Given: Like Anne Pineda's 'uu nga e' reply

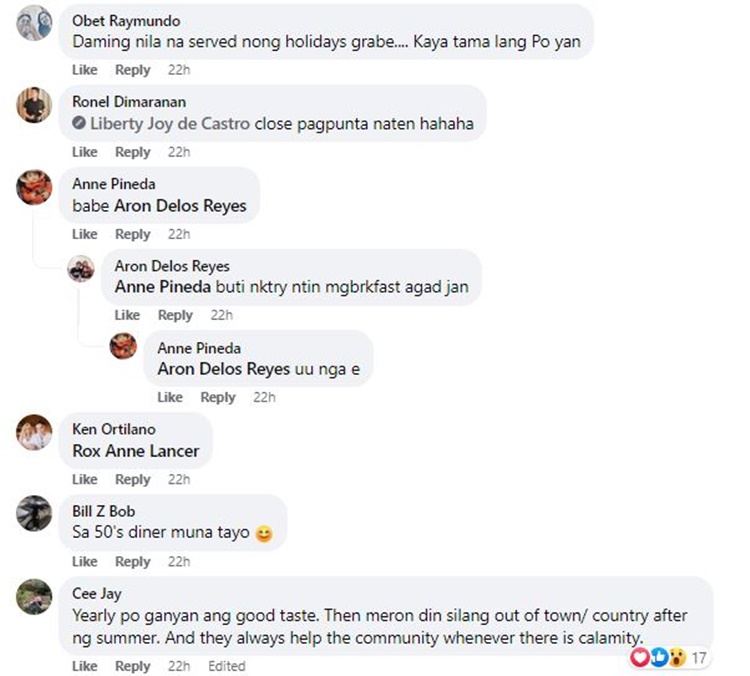Looking at the screenshot, I should click(x=170, y=397).
